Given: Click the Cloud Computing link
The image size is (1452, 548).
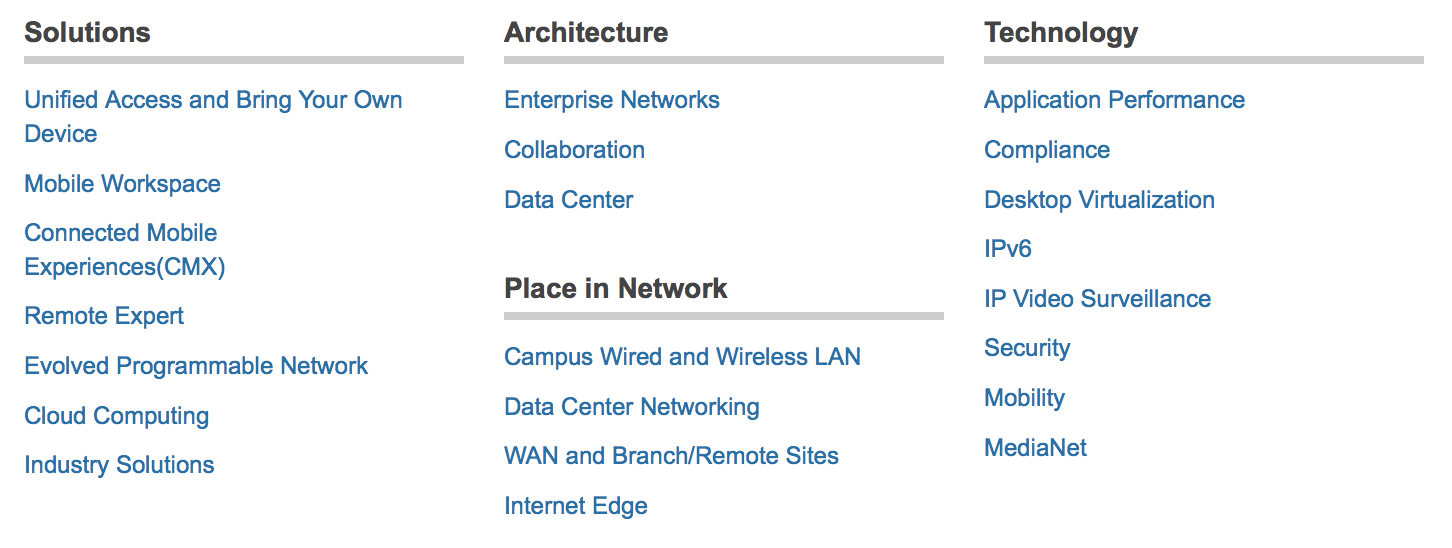Looking at the screenshot, I should point(117,416).
